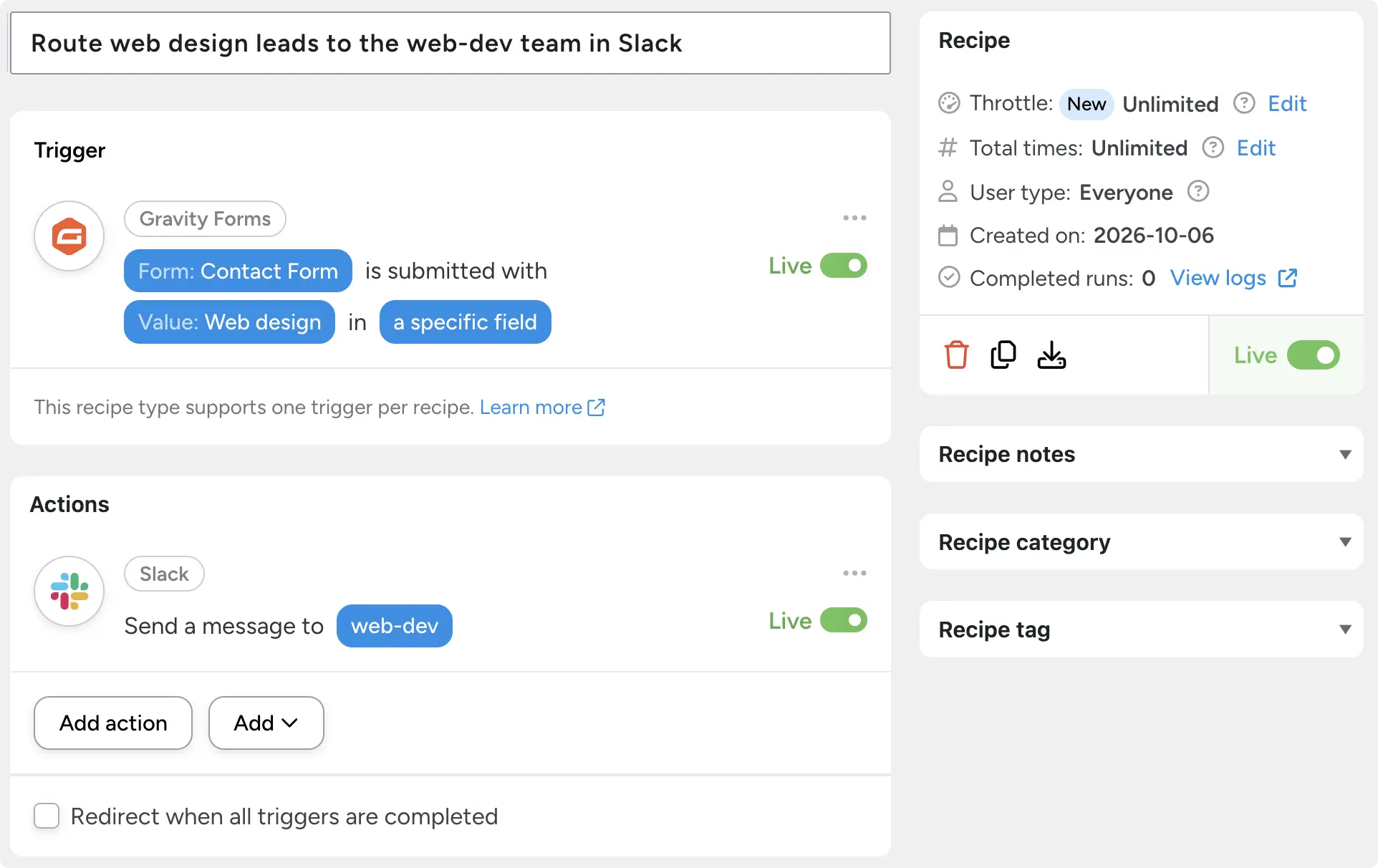This screenshot has height=868, width=1378.
Task: Click the Created on date 2026-10-06
Action: click(1154, 235)
